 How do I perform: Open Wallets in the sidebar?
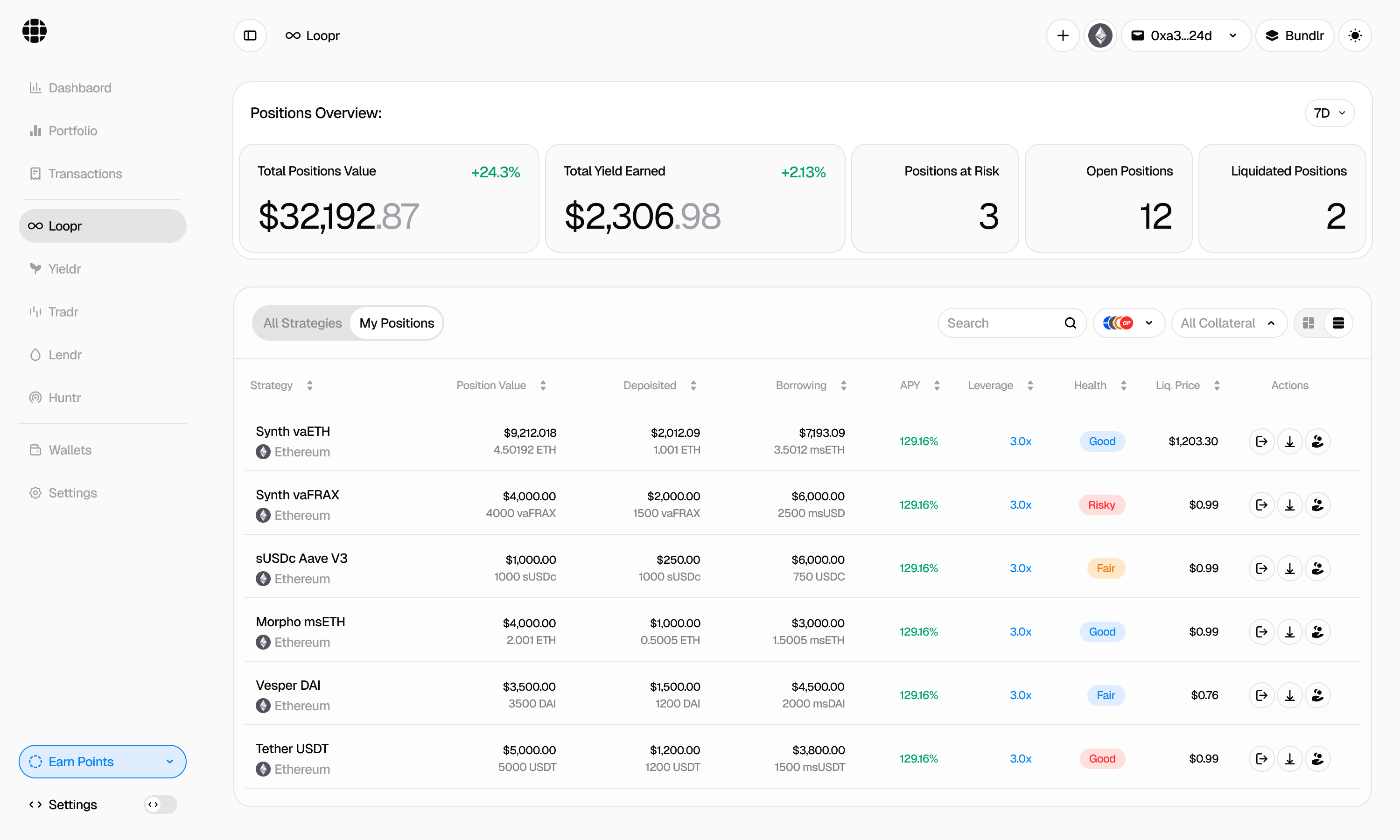coord(102,450)
